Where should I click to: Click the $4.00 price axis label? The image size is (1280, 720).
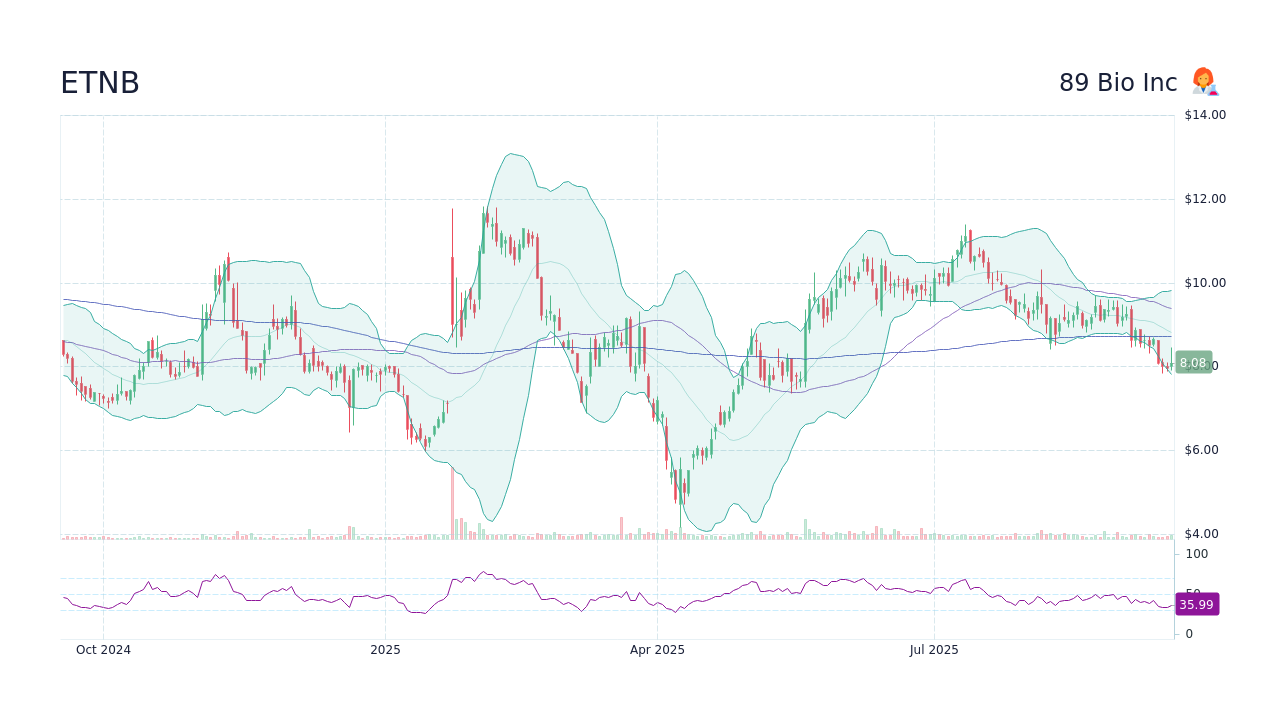point(1202,533)
